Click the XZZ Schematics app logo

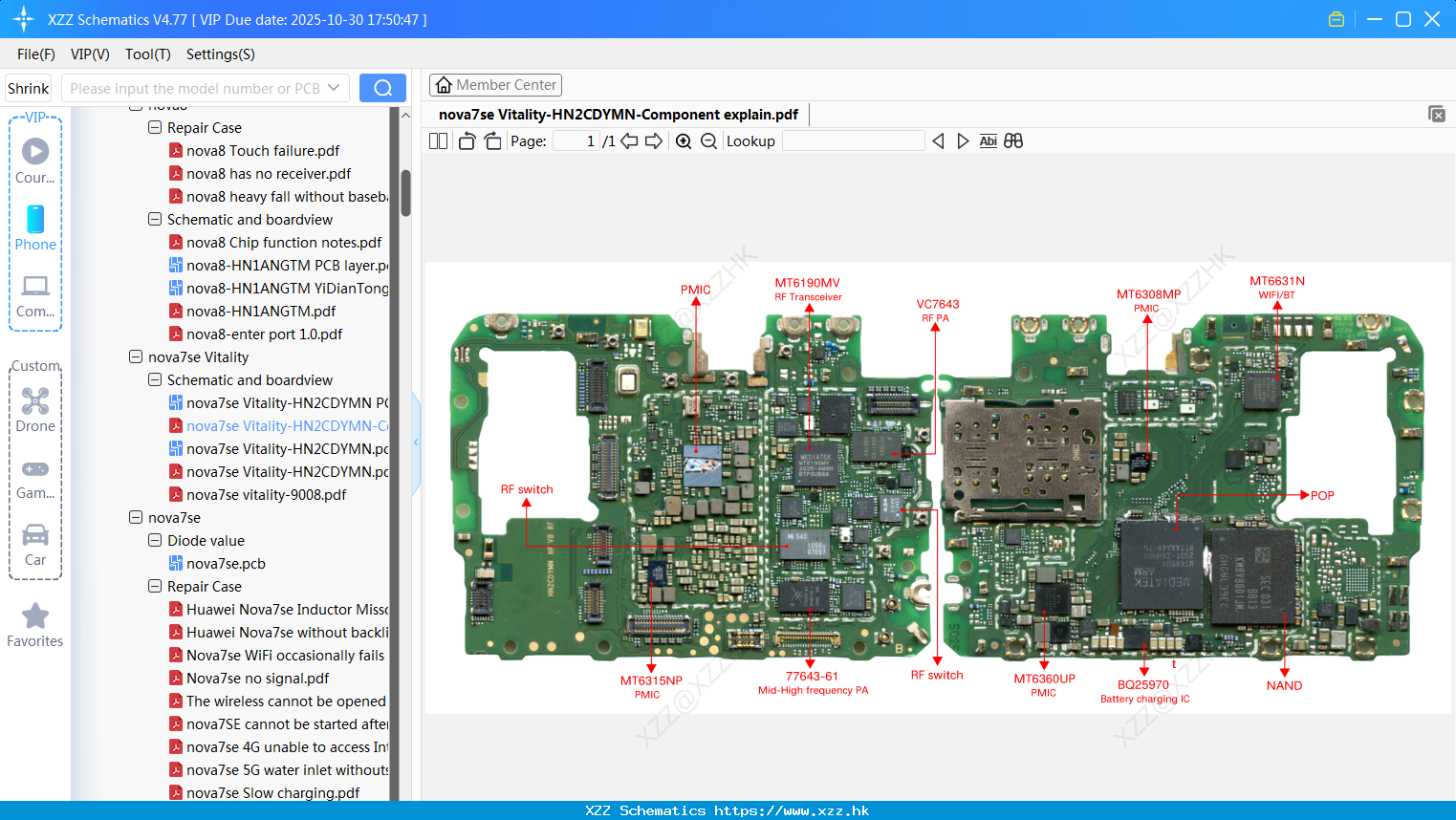(x=24, y=19)
